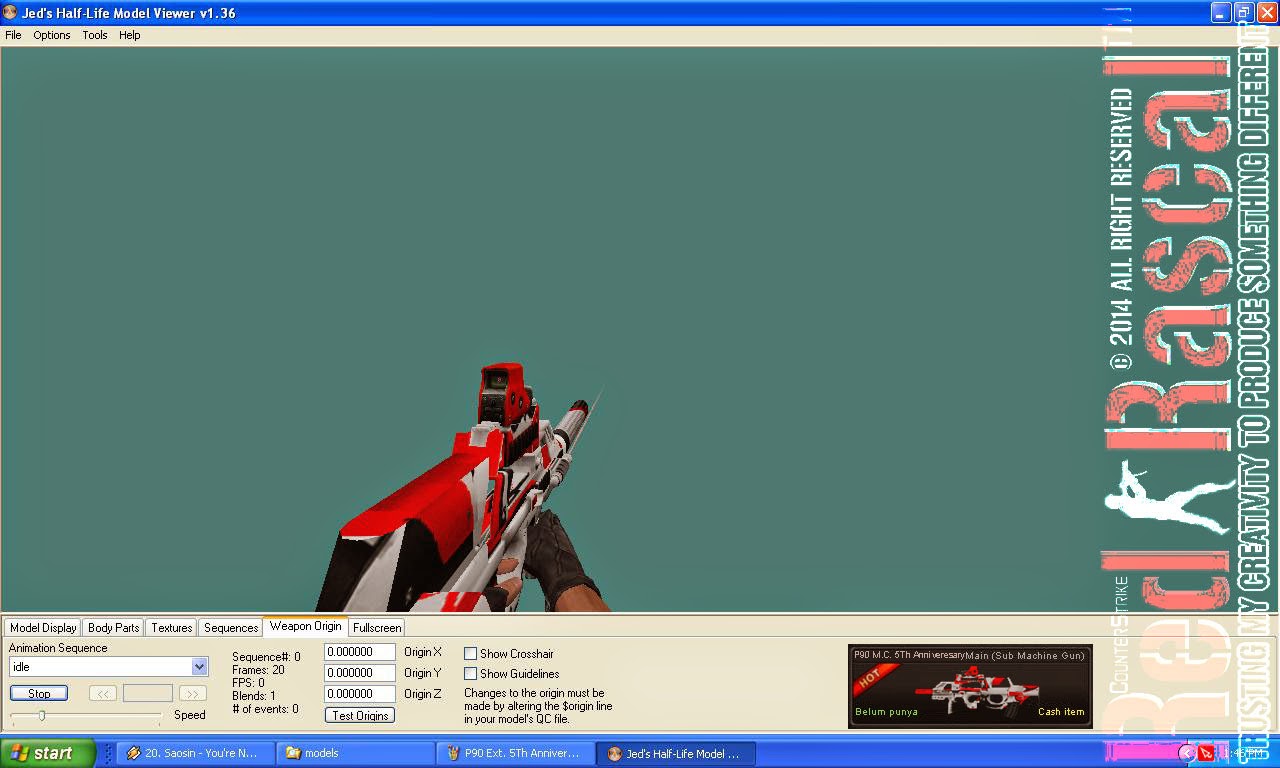The height and width of the screenshot is (768, 1280).
Task: Expand the Animation Sequence dropdown showing idle
Action: [x=199, y=666]
